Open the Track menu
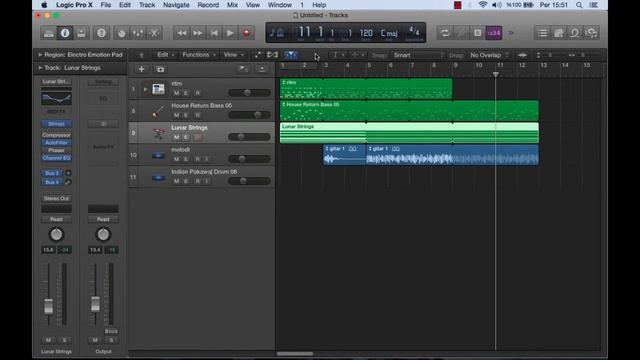Image resolution: width=640 pixels, height=360 pixels. click(x=147, y=5)
